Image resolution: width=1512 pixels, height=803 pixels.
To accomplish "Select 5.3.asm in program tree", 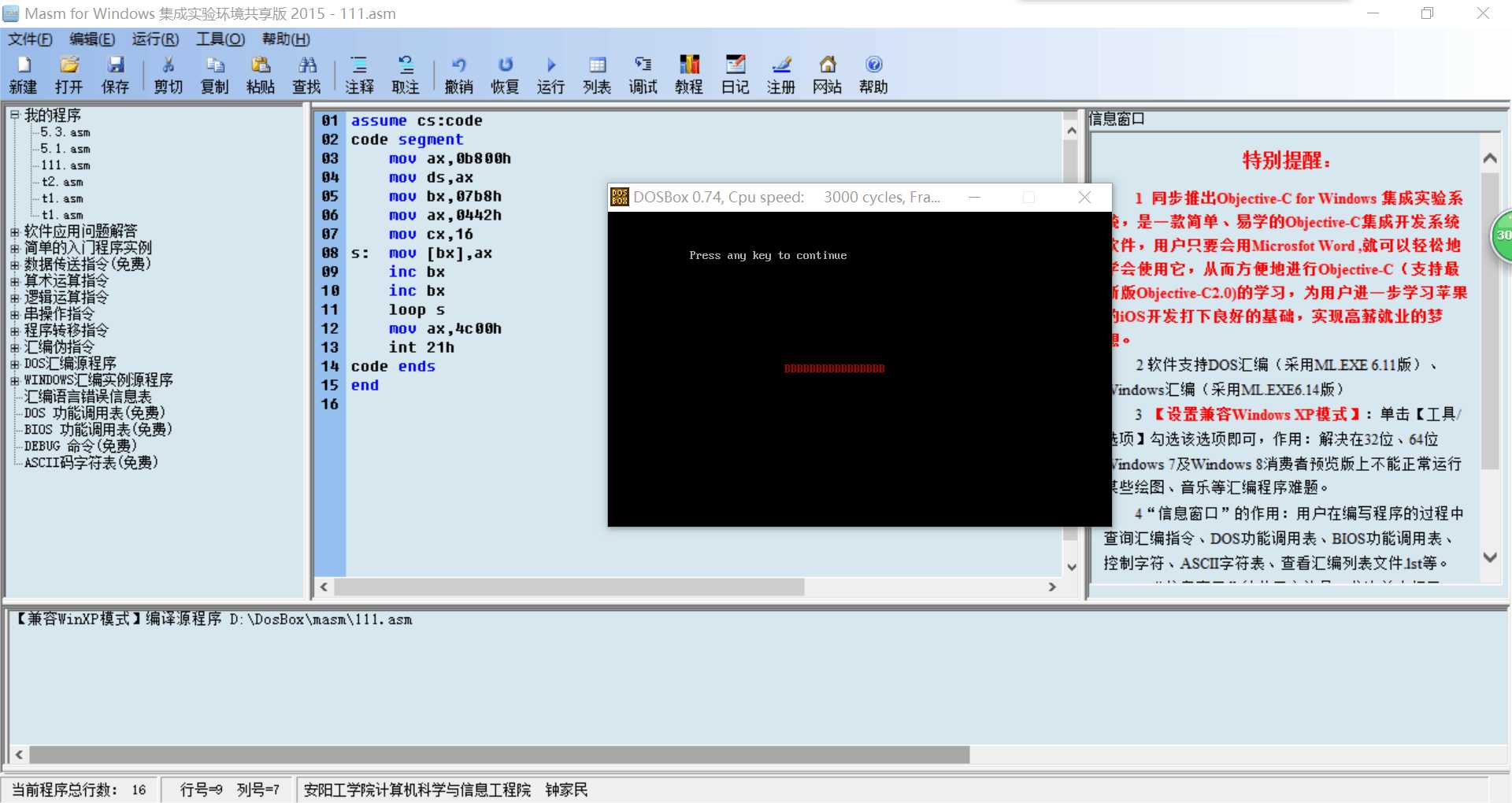I will point(65,132).
